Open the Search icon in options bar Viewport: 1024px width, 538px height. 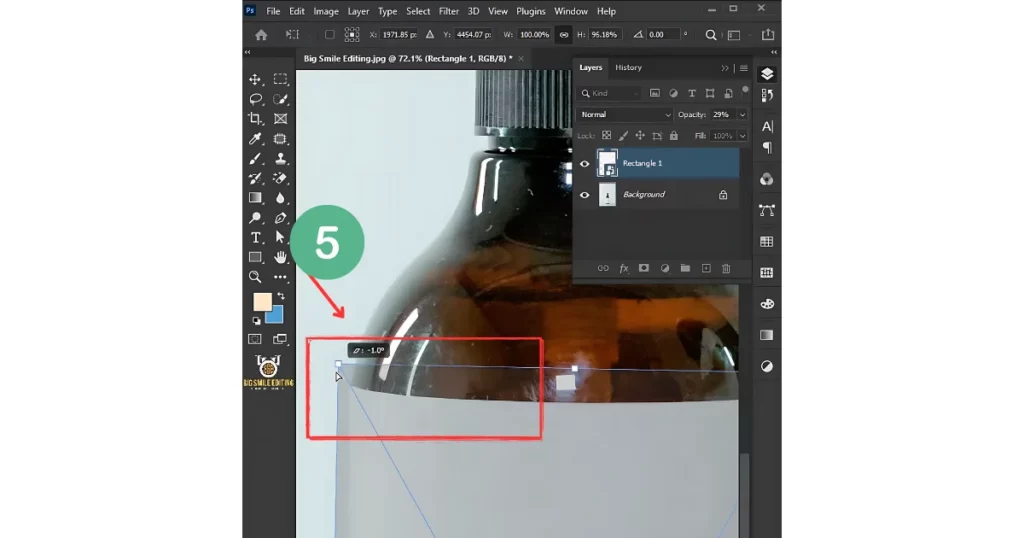point(711,35)
